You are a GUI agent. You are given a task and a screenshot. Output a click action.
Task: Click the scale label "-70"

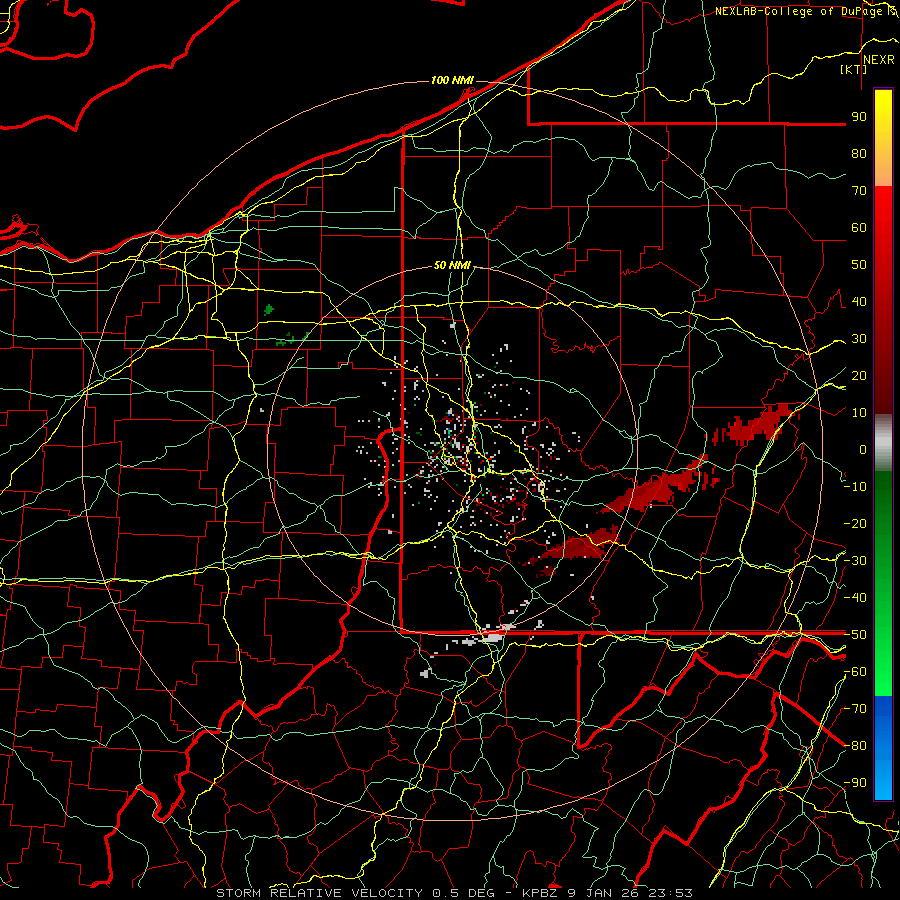coord(855,709)
